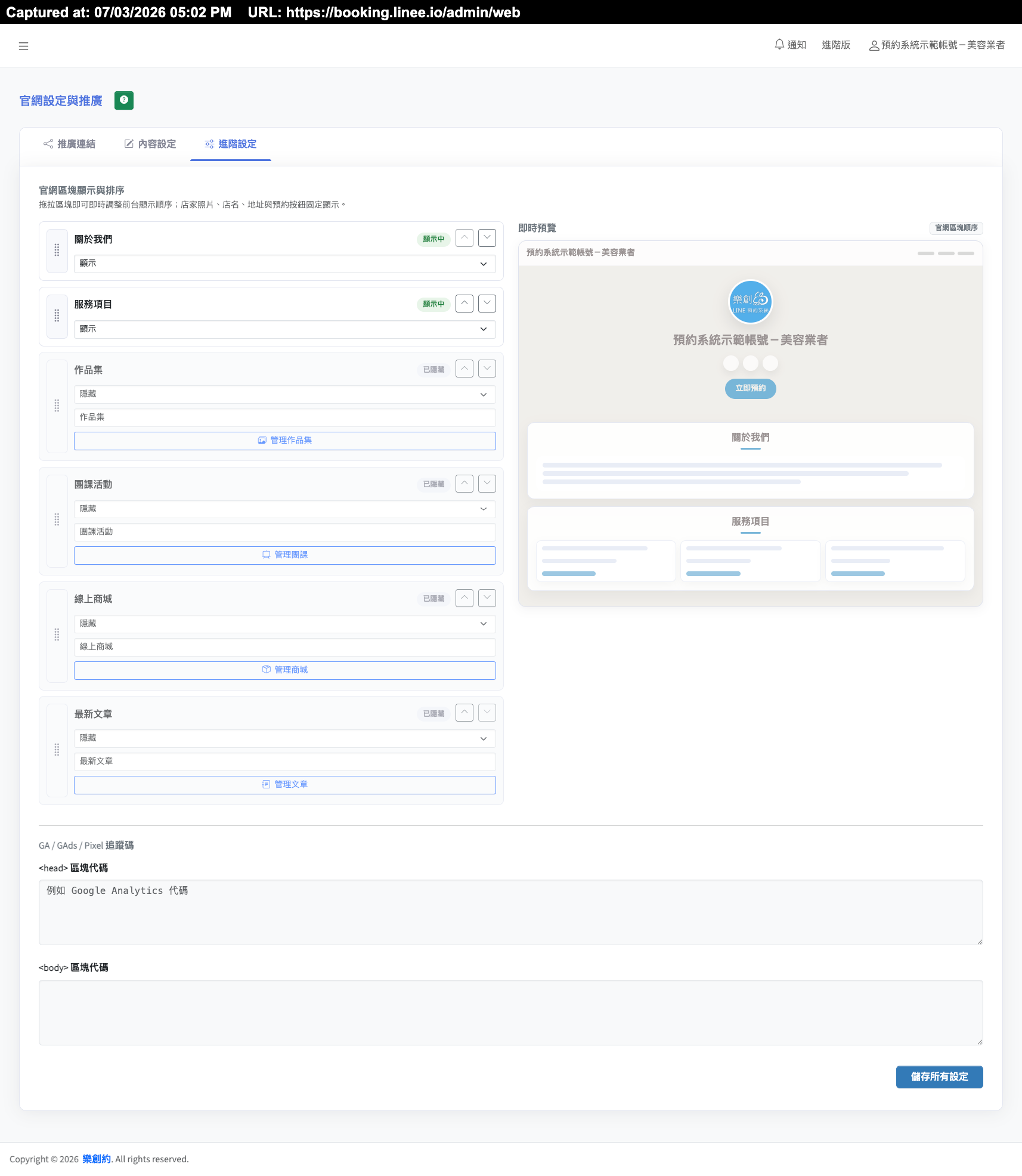Click the 官網區塊順序 badge

[956, 228]
